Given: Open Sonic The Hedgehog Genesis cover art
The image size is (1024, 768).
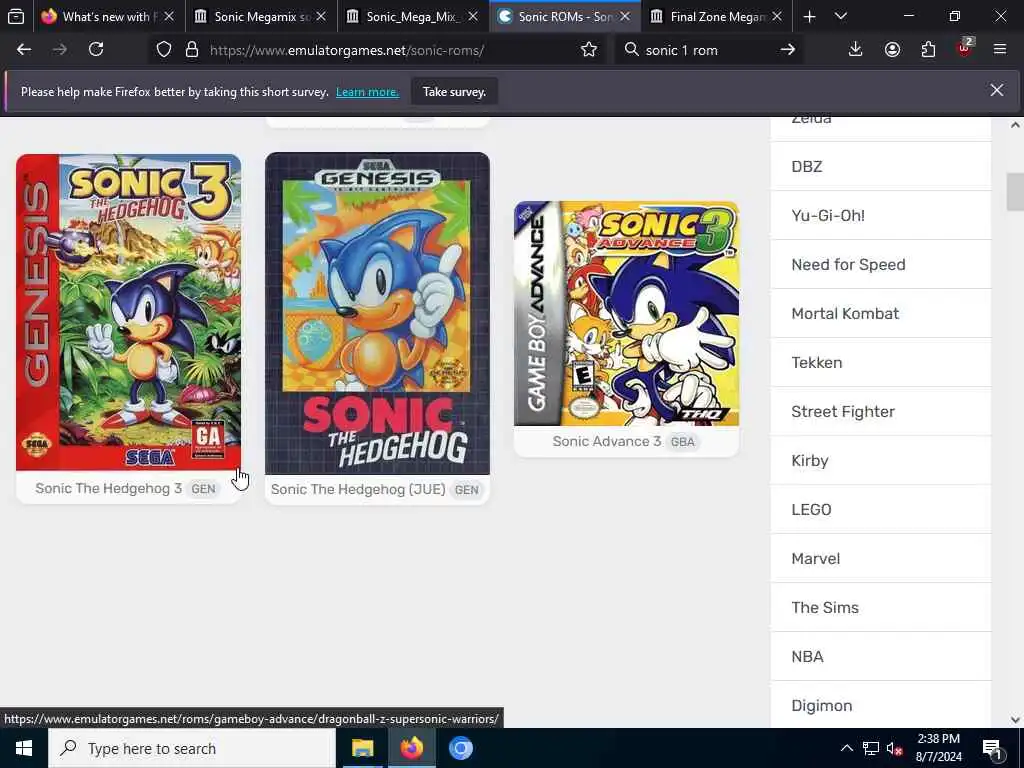Looking at the screenshot, I should (x=377, y=313).
